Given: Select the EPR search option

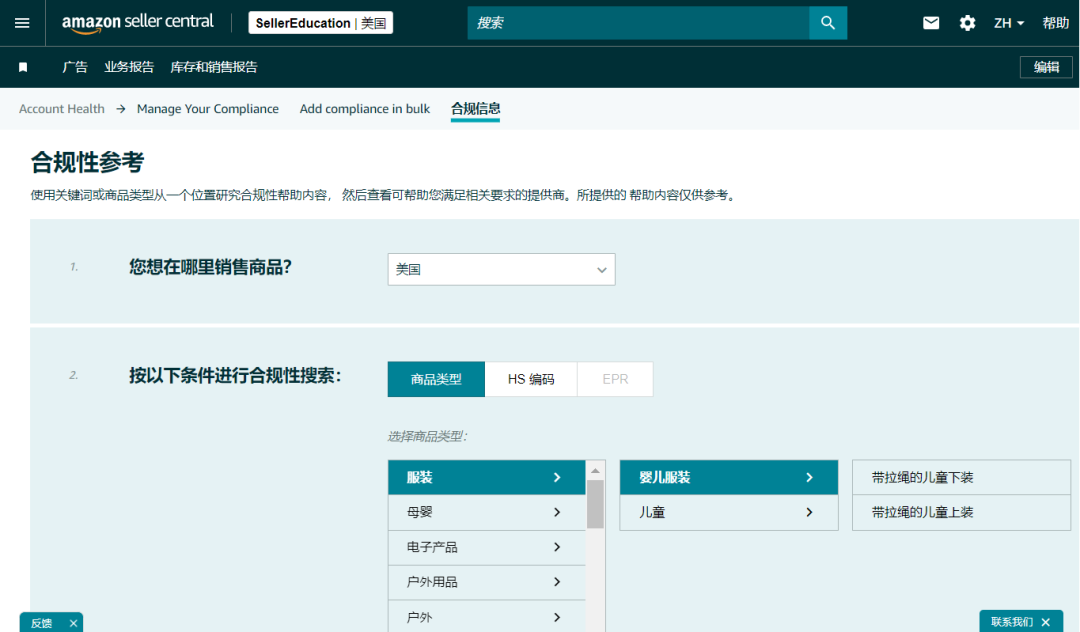Looking at the screenshot, I should [614, 379].
